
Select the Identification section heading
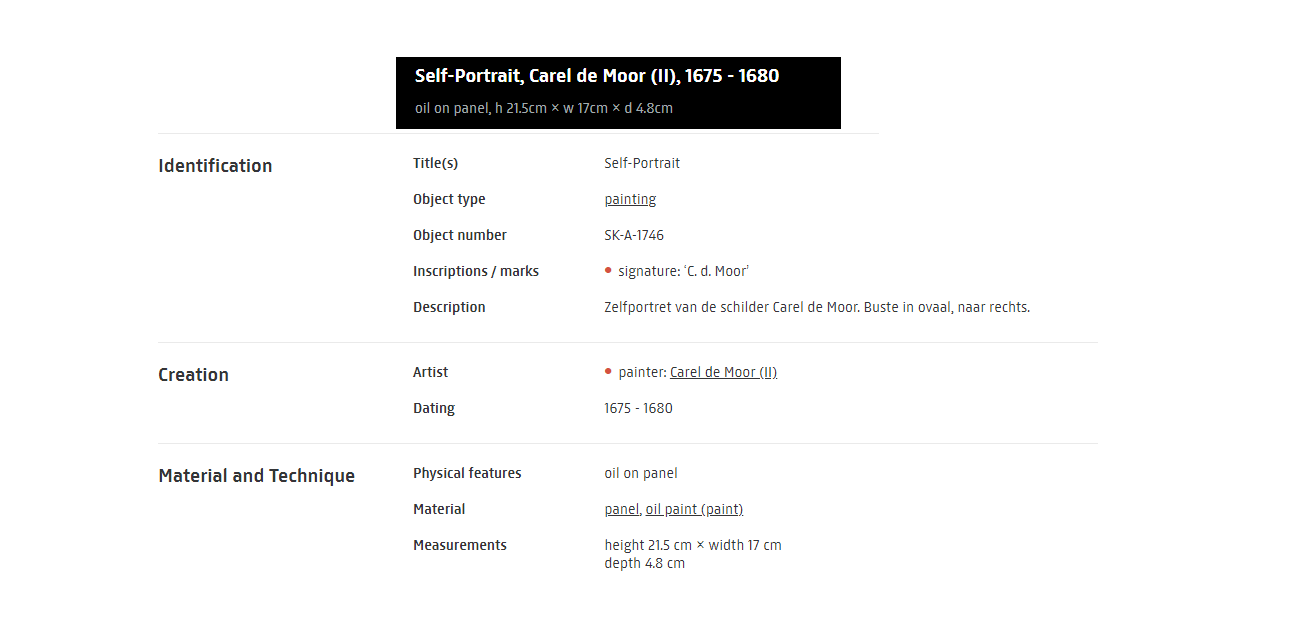215,166
